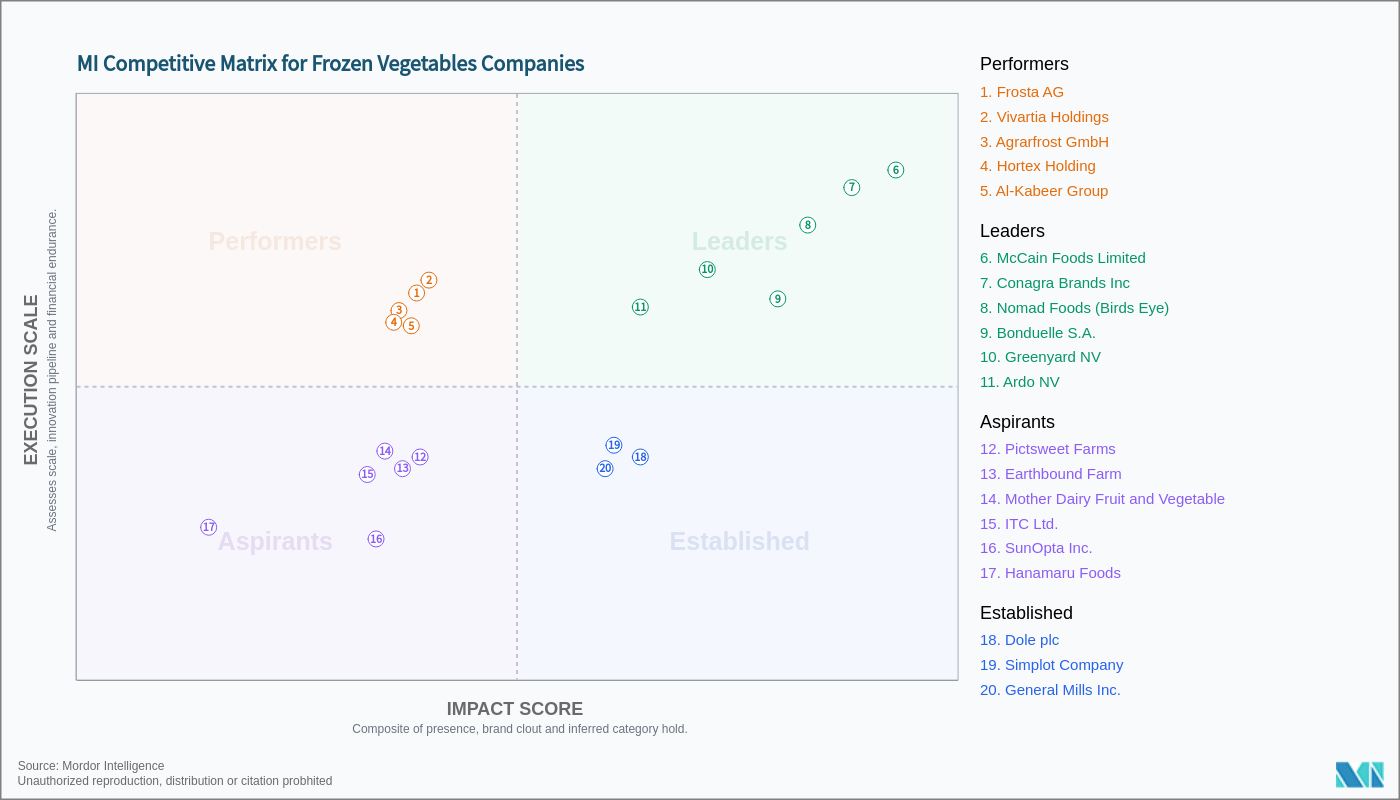The width and height of the screenshot is (1400, 800).
Task: Click the Mordor Intelligence logo
Action: tap(1359, 775)
